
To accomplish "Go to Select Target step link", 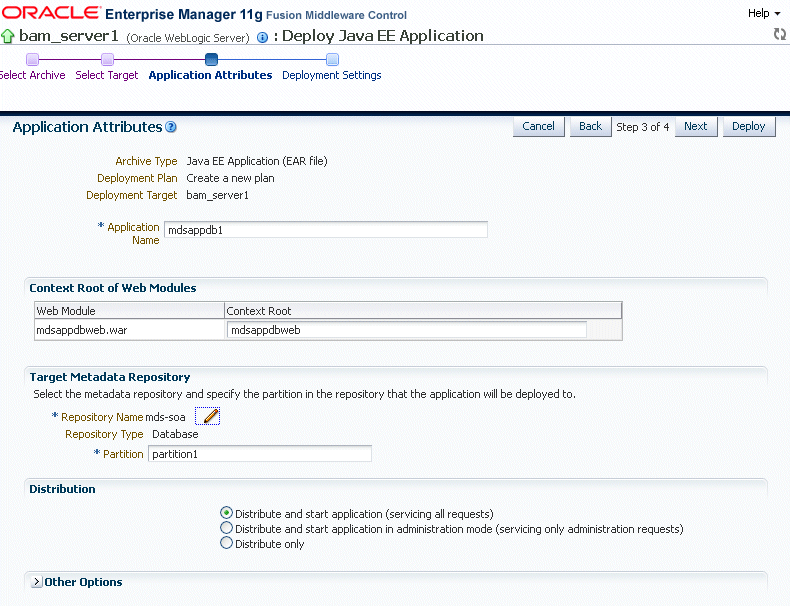I will pos(106,75).
